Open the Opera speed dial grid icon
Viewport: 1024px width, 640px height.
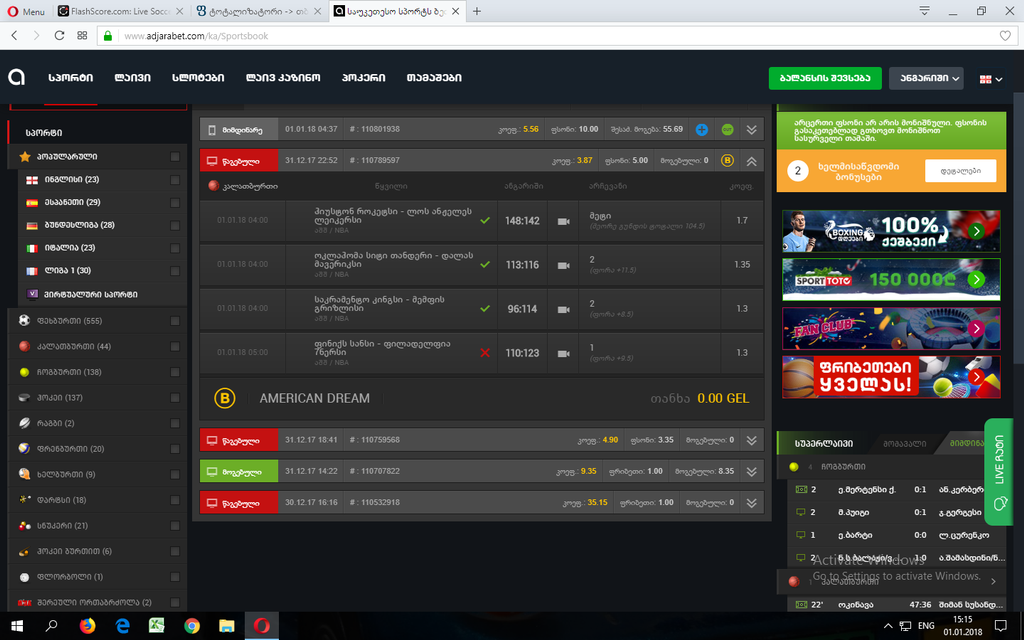(82, 35)
